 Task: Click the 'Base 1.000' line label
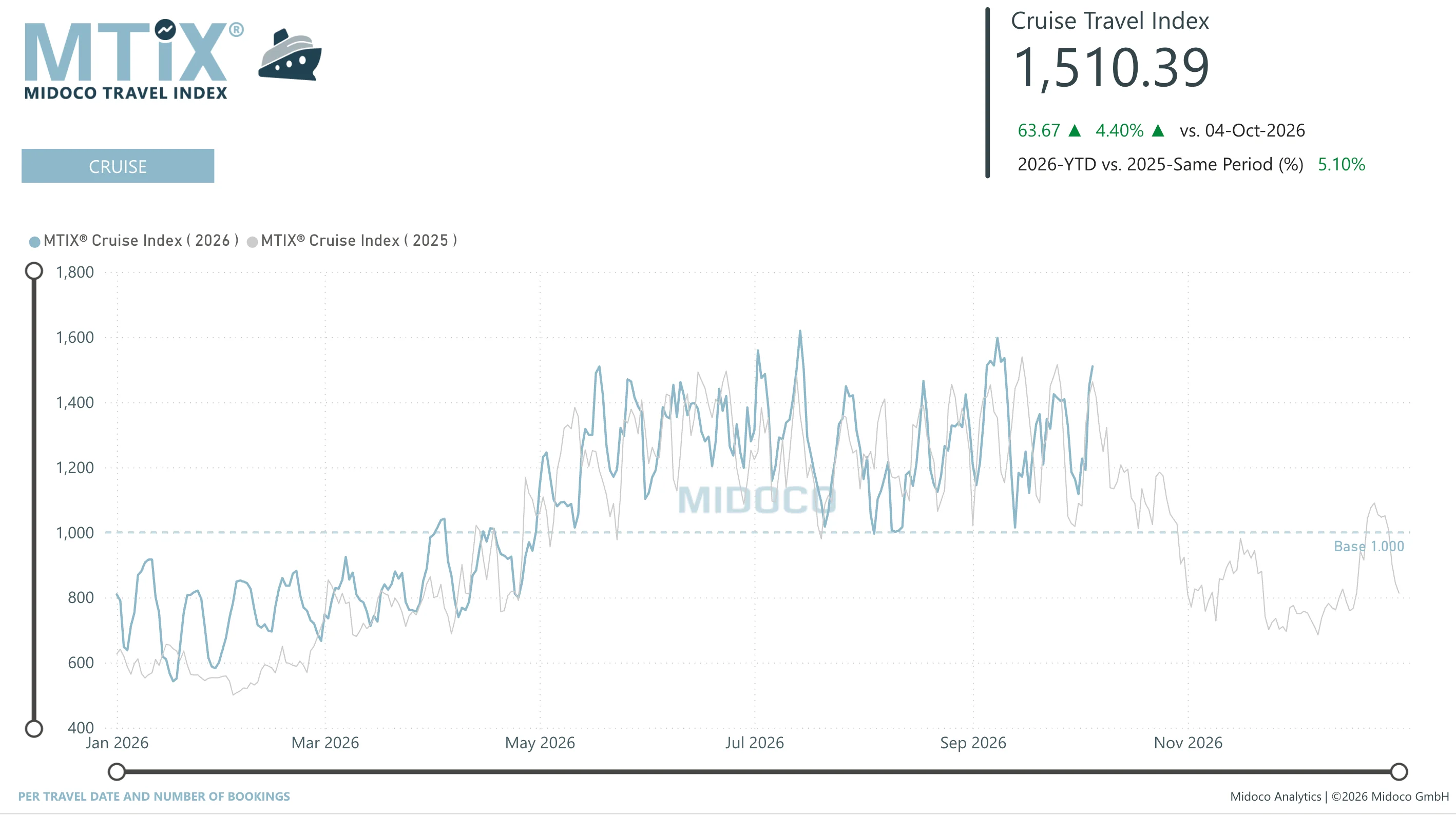pos(1368,547)
